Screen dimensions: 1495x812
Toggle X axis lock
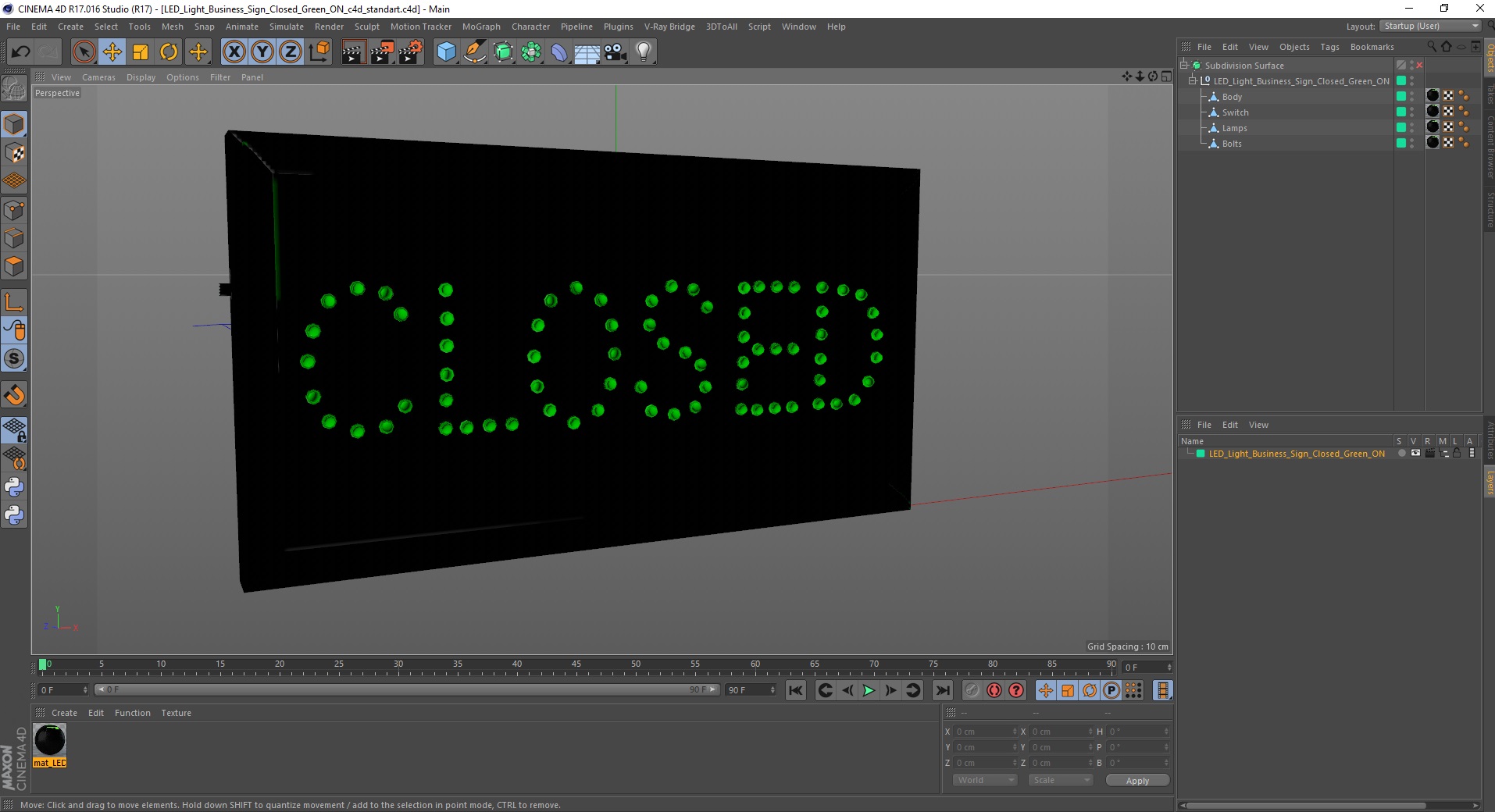pos(234,52)
